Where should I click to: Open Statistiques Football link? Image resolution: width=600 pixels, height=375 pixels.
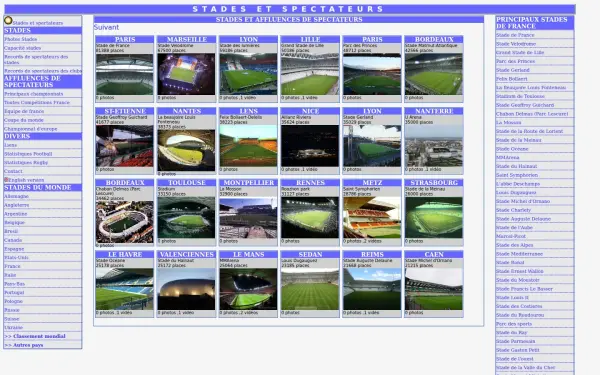tap(28, 154)
